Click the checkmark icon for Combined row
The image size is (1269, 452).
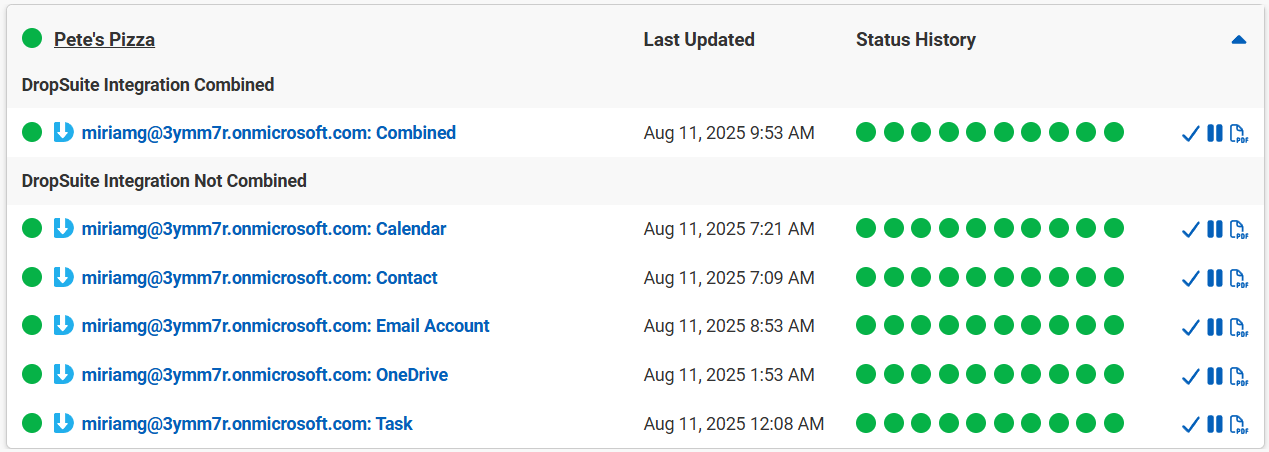1190,133
